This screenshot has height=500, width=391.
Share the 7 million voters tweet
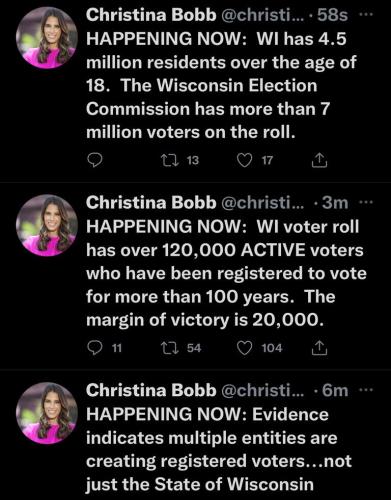319,160
